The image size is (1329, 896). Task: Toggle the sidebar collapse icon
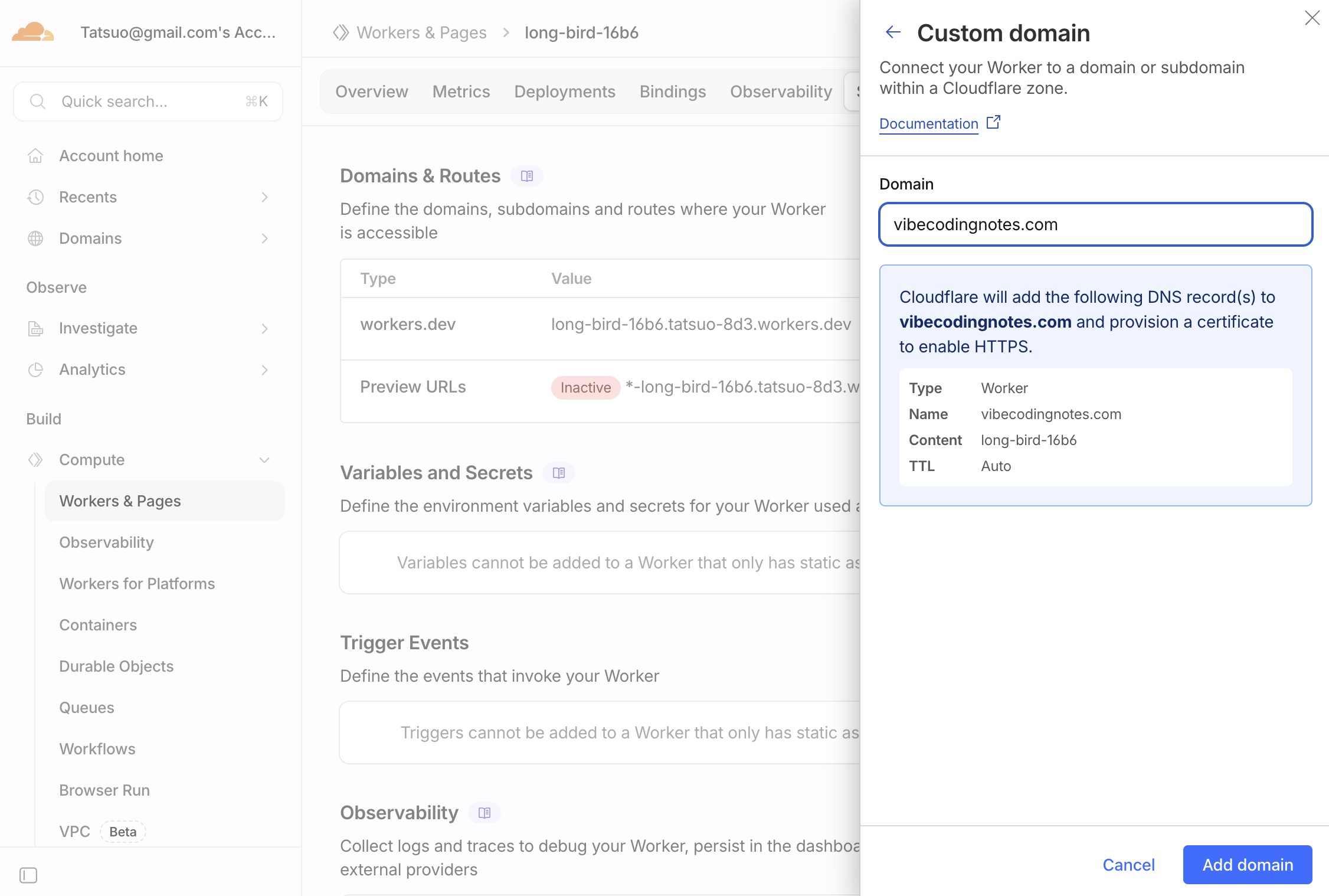[x=28, y=875]
